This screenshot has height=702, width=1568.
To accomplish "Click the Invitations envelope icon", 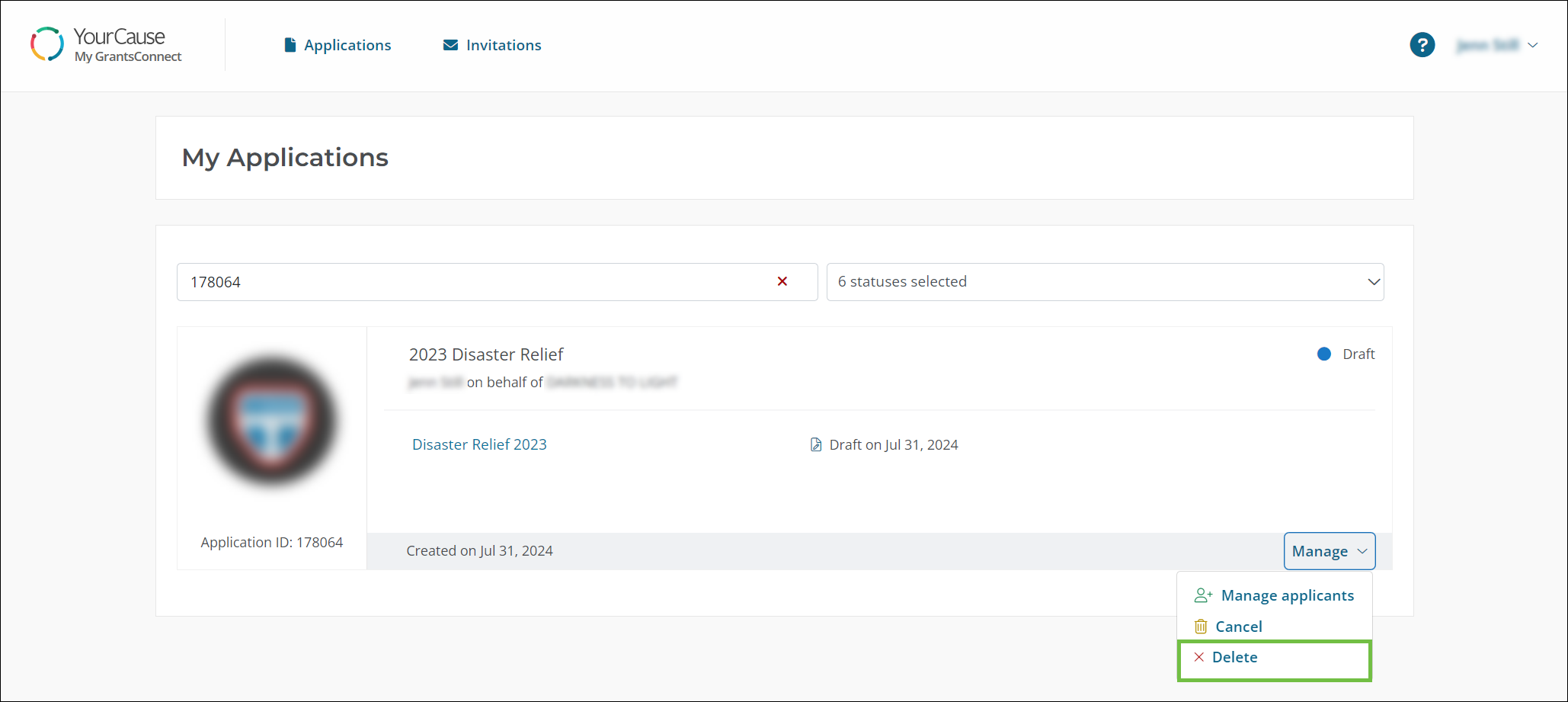I will click(x=450, y=45).
